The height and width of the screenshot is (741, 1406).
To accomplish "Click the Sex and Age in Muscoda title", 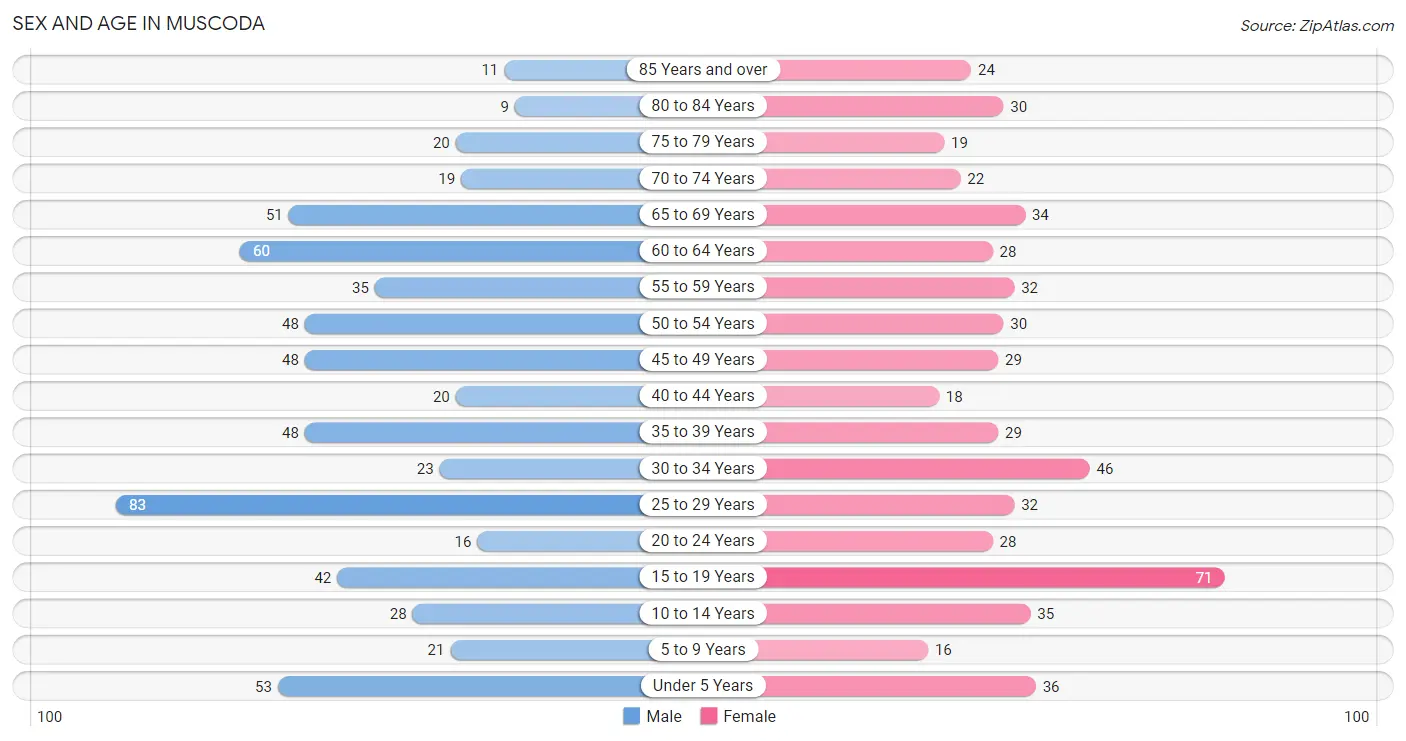I will click(x=139, y=23).
